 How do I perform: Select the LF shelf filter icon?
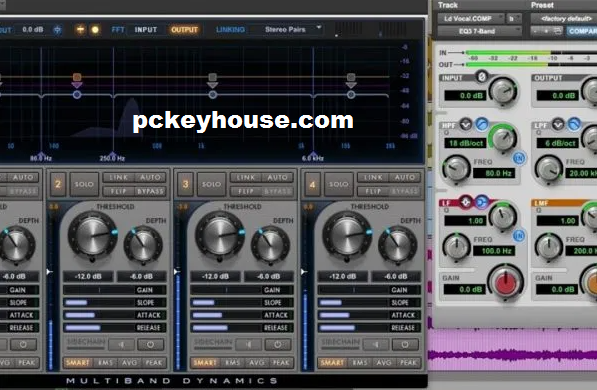[x=481, y=202]
